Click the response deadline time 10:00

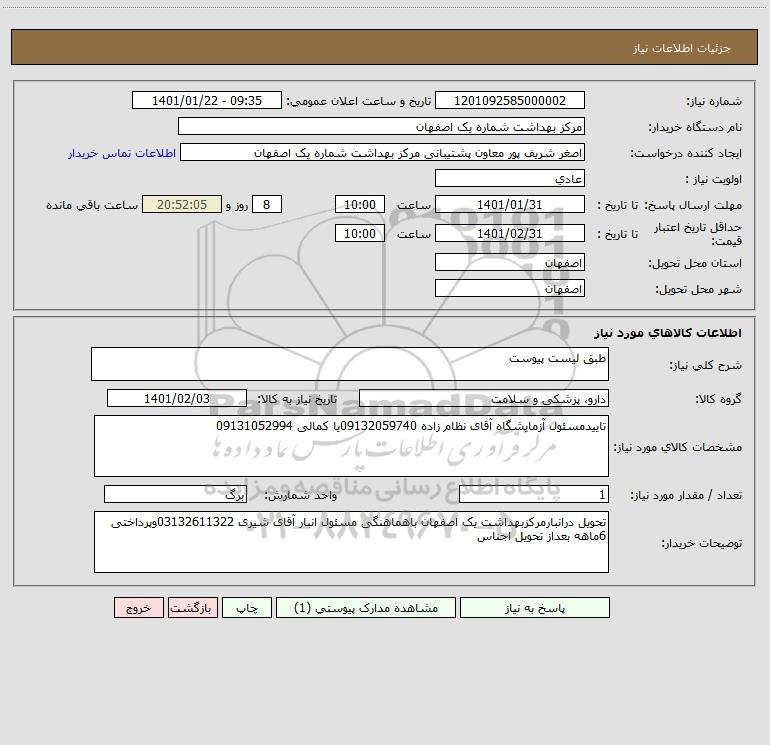click(x=360, y=204)
